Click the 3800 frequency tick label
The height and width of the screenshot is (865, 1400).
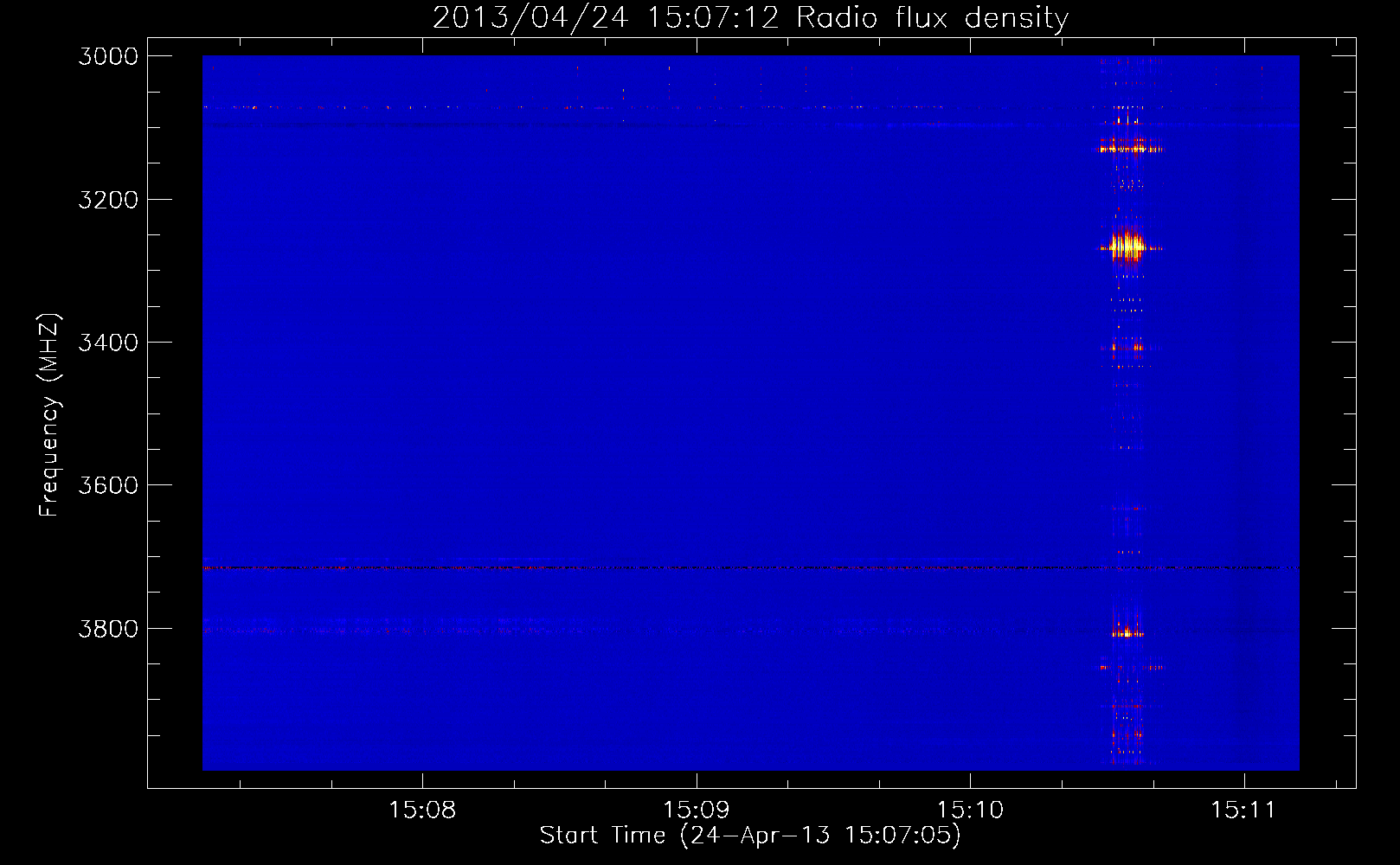(108, 628)
